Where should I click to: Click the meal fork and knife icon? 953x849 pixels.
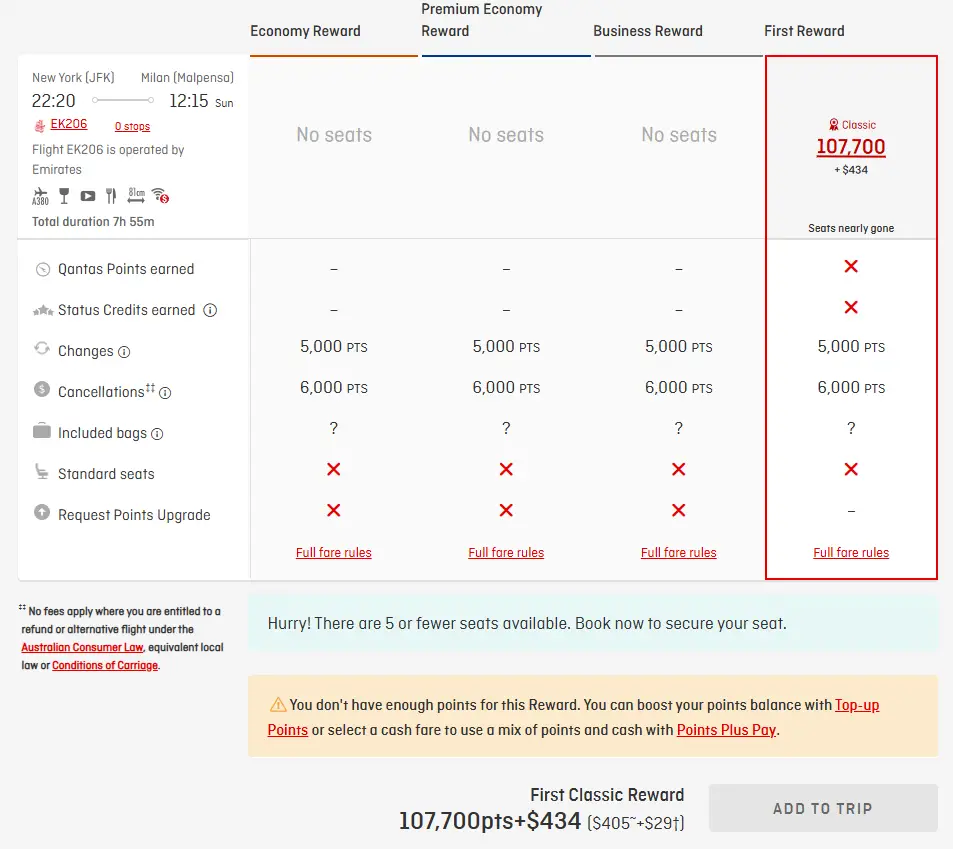(x=111, y=196)
